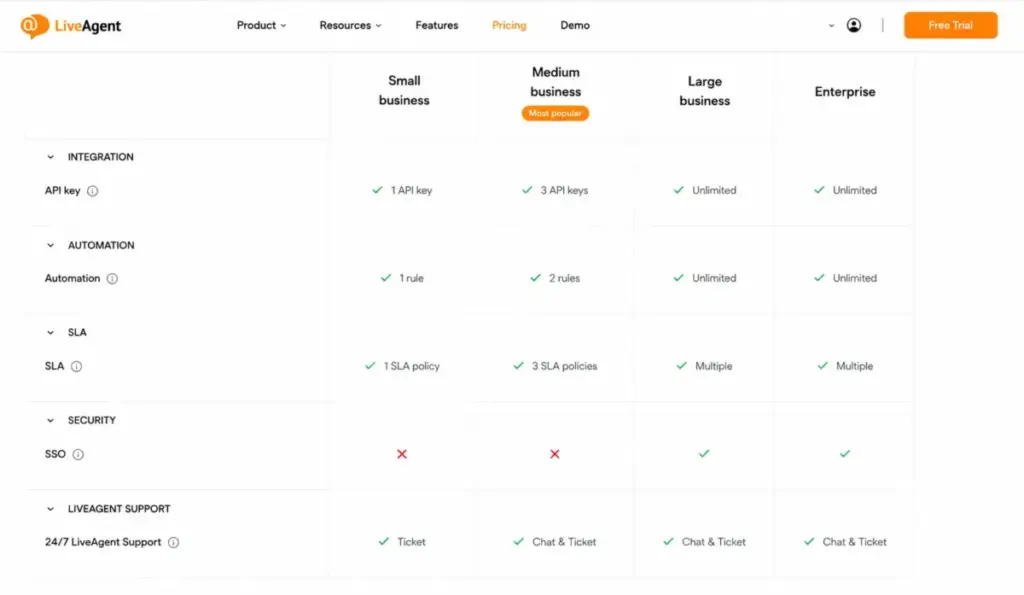Click the SSO row label
This screenshot has height=595, width=1024.
[x=56, y=454]
